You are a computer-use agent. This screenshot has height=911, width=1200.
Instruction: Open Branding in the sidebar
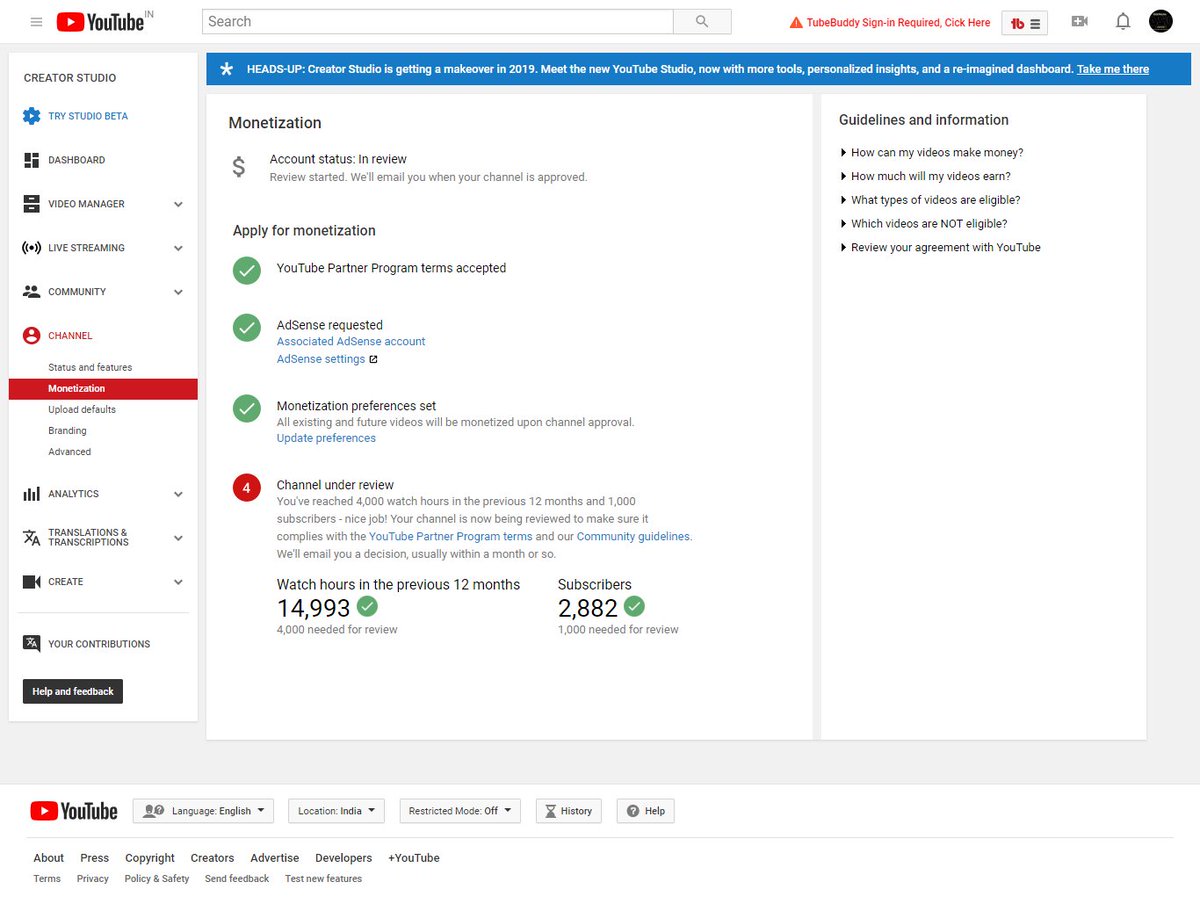click(x=67, y=431)
